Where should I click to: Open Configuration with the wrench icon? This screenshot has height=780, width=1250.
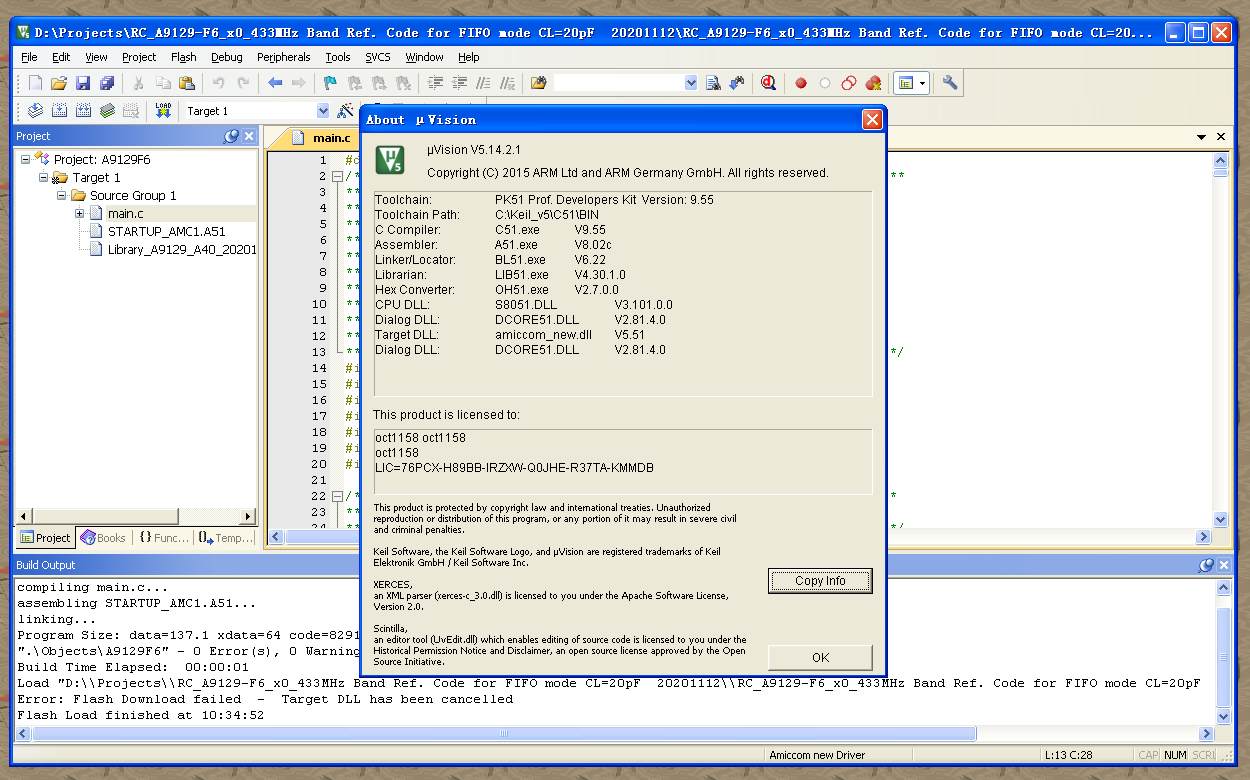tap(950, 83)
